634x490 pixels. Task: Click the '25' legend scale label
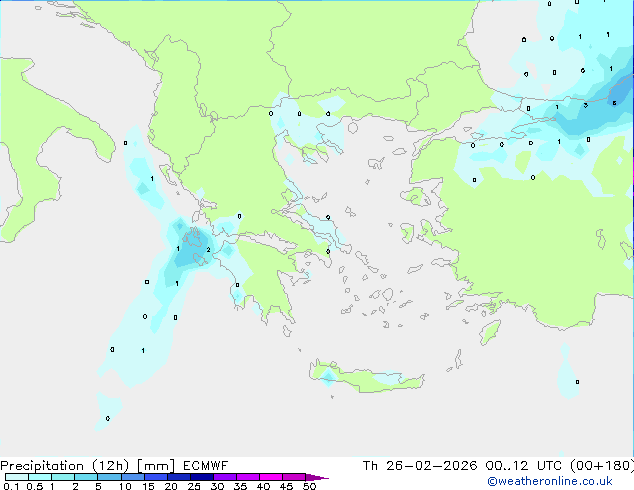tap(194, 486)
